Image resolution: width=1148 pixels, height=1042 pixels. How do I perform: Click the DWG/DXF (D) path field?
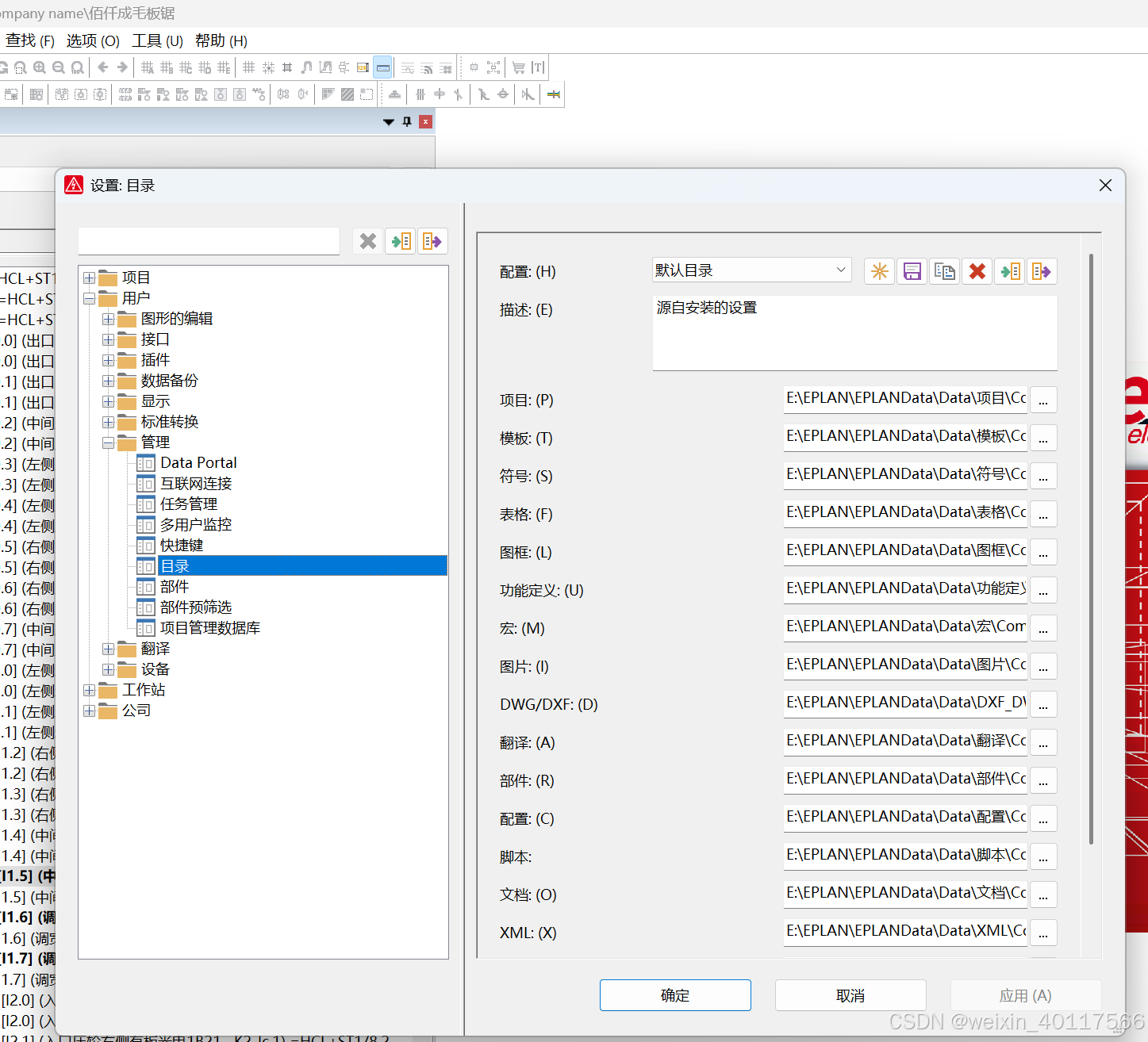click(x=905, y=703)
